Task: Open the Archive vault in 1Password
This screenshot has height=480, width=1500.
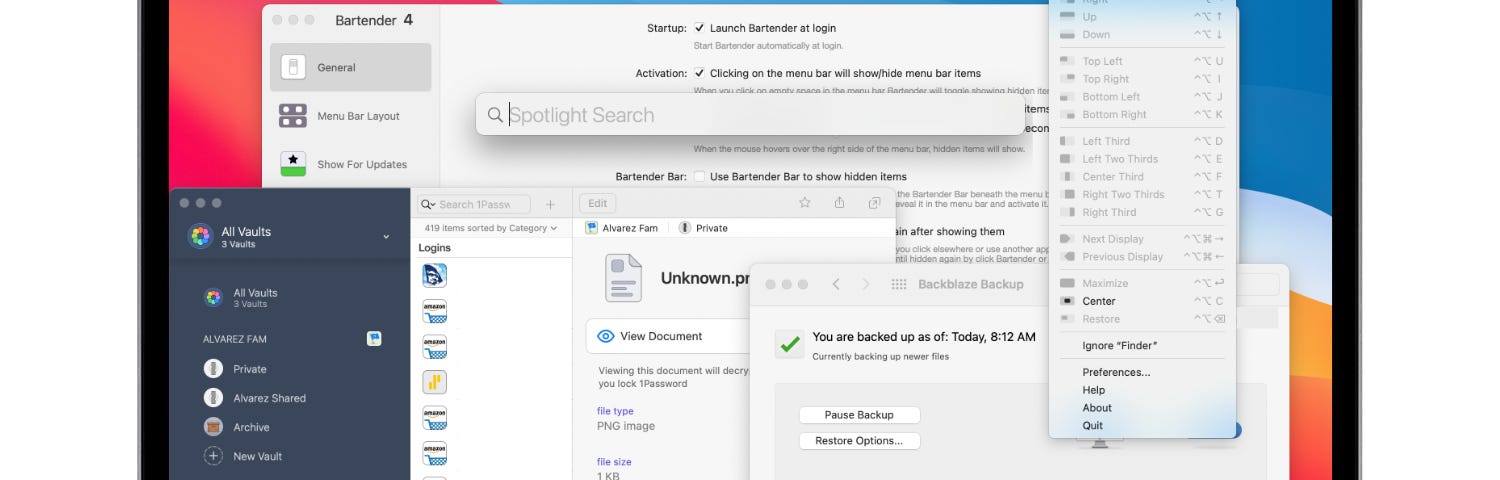Action: click(290, 427)
